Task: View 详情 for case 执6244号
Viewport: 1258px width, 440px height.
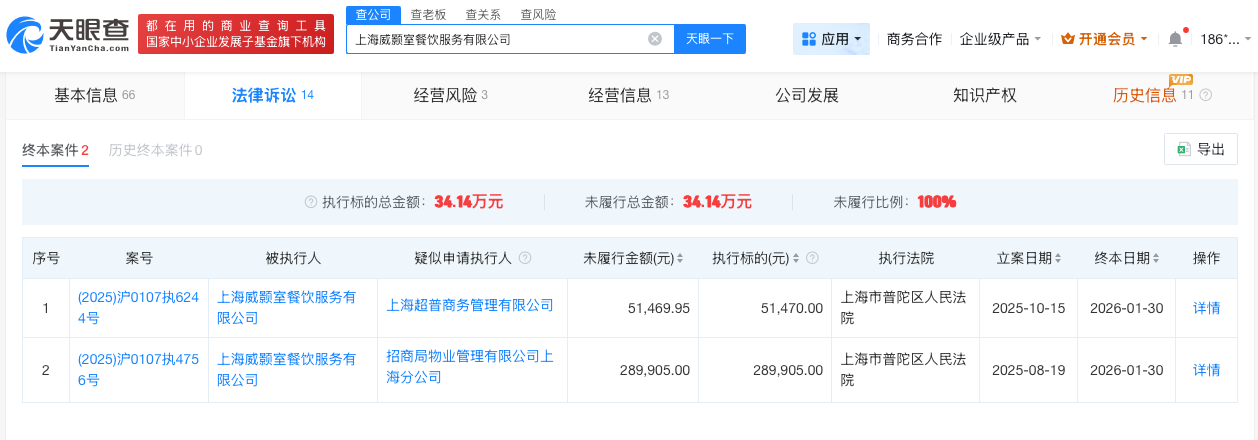Action: click(1206, 308)
